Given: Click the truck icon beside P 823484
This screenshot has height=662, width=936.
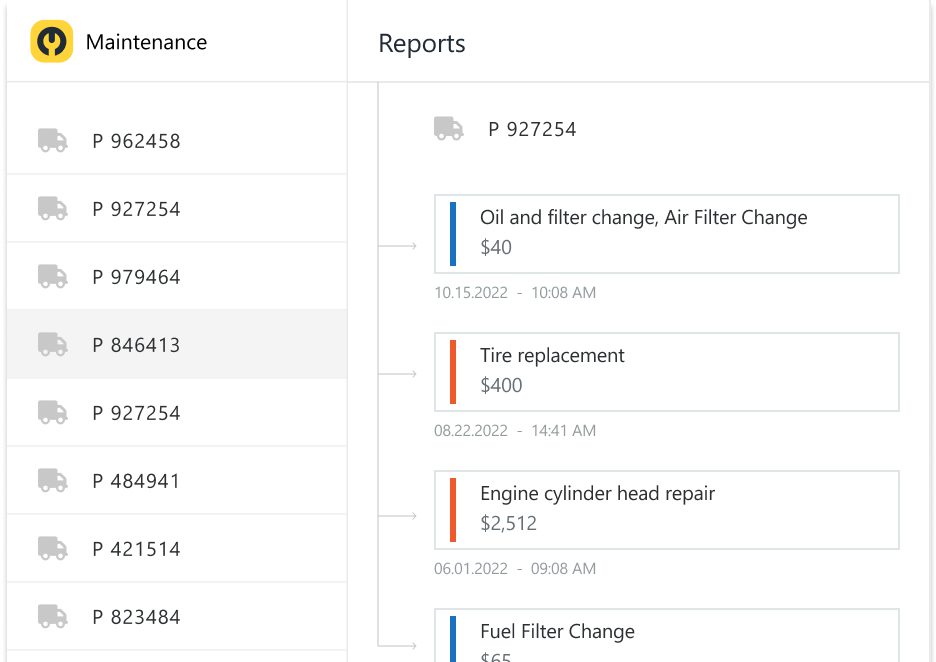Looking at the screenshot, I should click(52, 617).
